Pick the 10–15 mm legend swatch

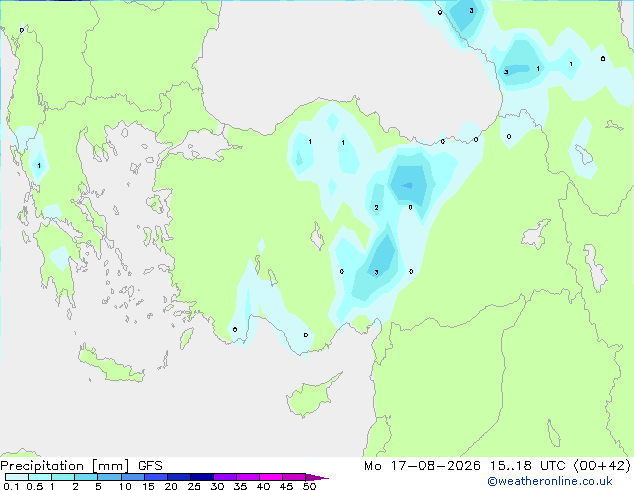point(132,477)
